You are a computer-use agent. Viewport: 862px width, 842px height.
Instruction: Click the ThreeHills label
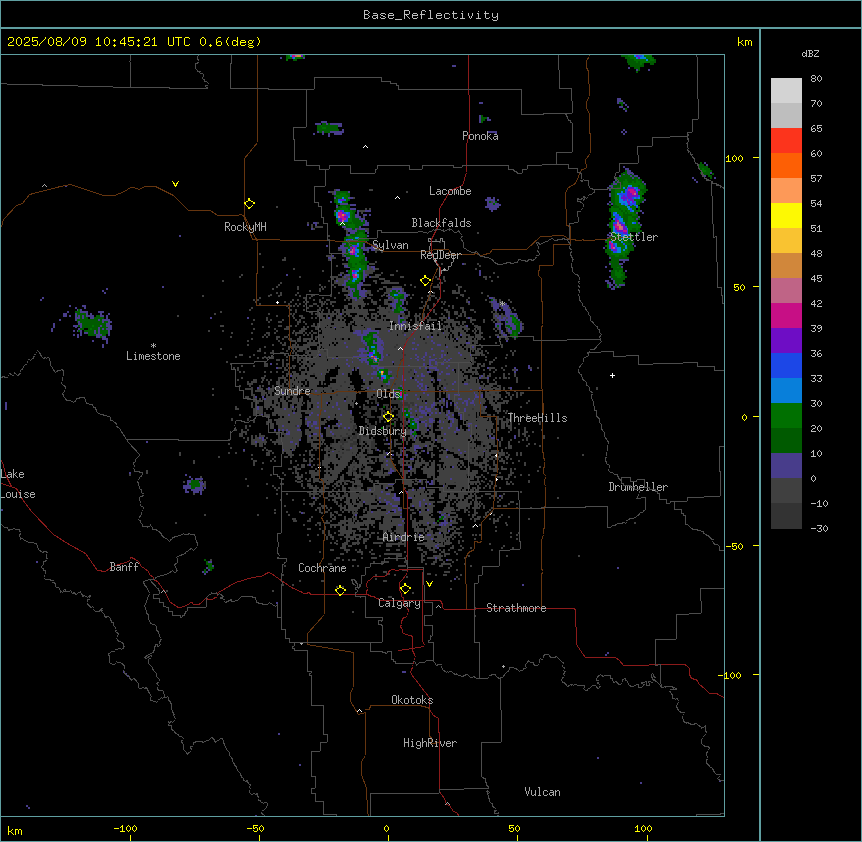pyautogui.click(x=537, y=418)
